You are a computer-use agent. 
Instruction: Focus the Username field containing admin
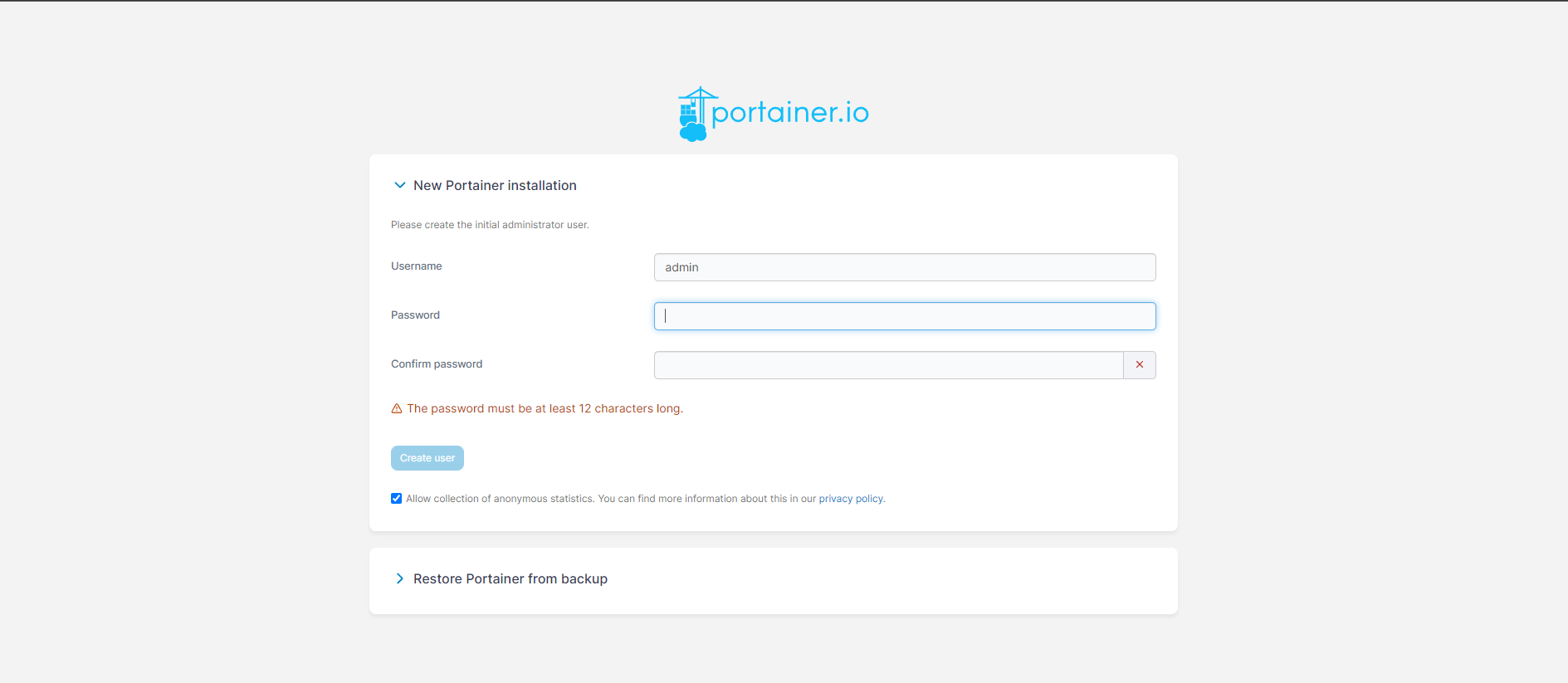click(x=905, y=267)
